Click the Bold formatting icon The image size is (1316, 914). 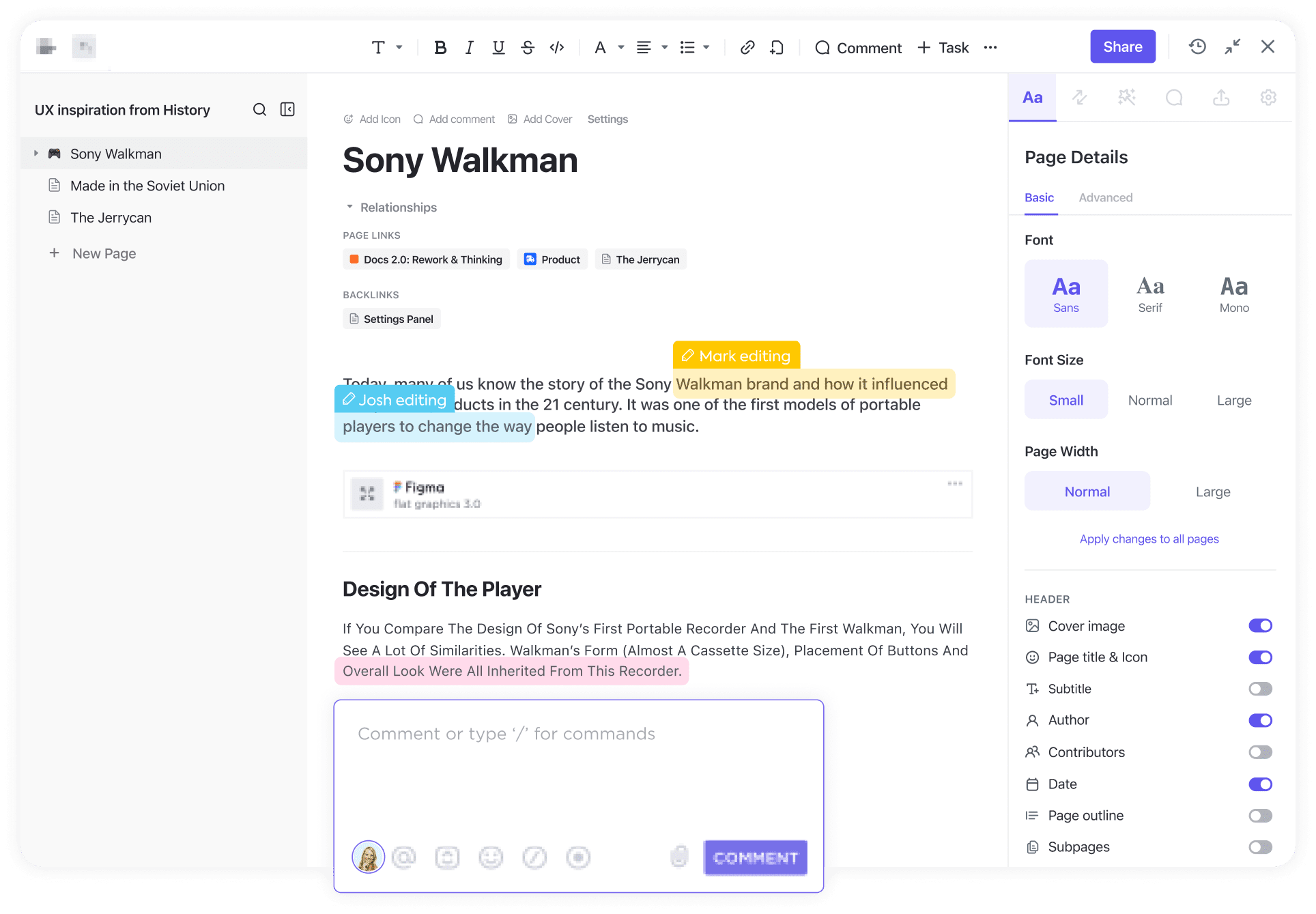point(441,48)
